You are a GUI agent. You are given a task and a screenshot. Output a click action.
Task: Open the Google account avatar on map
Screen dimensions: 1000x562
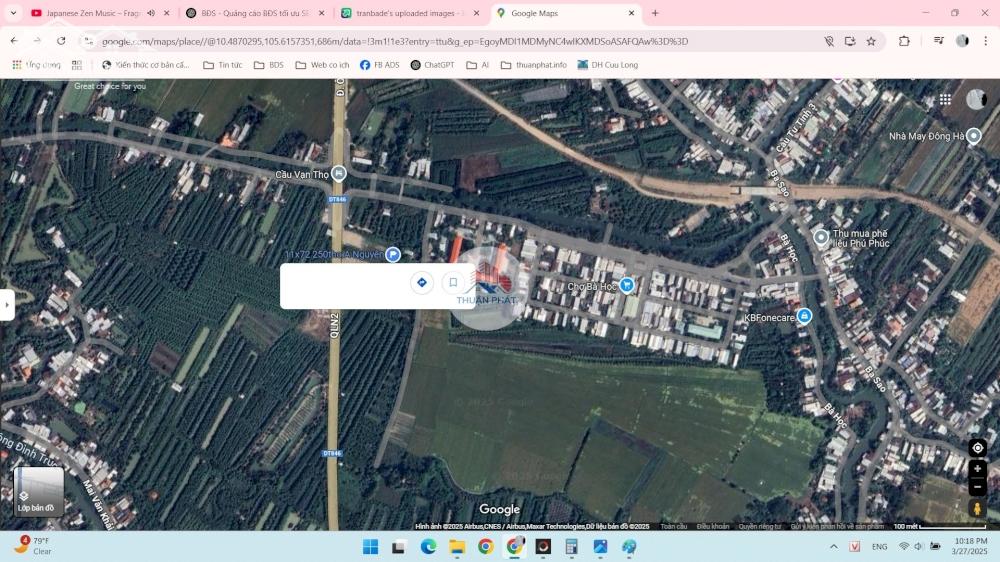coord(976,100)
